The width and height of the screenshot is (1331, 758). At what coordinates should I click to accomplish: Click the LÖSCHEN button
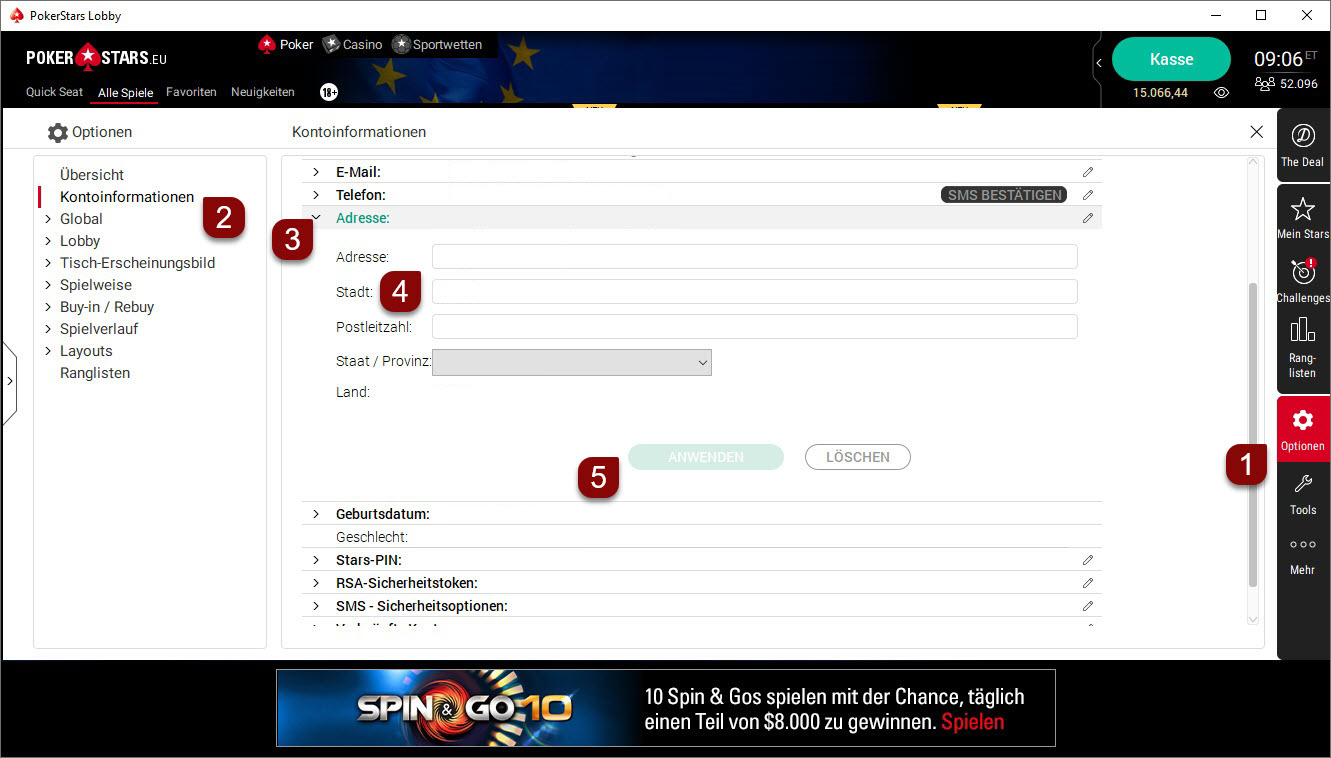coord(858,457)
